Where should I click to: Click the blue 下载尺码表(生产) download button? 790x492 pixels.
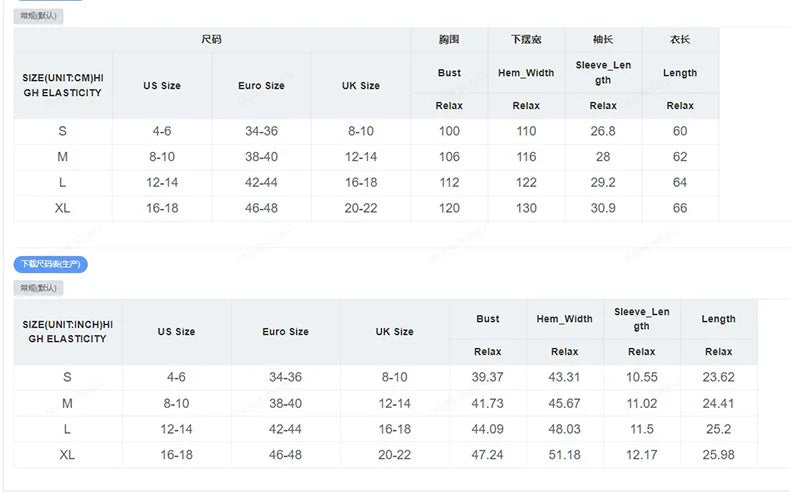point(52,264)
